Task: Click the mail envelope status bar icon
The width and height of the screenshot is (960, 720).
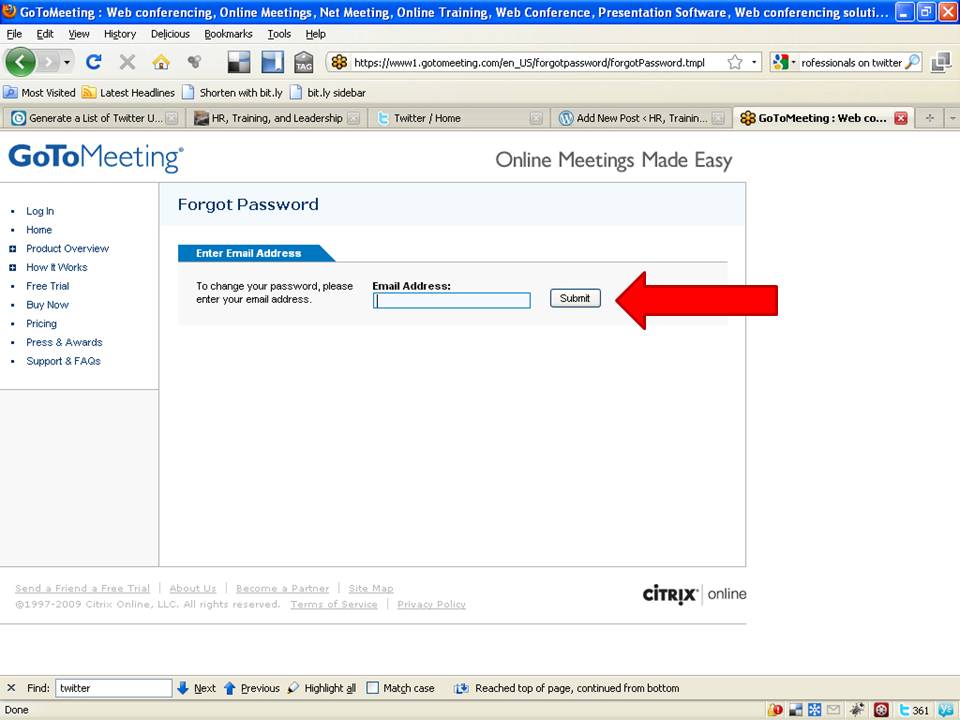Action: tap(833, 710)
